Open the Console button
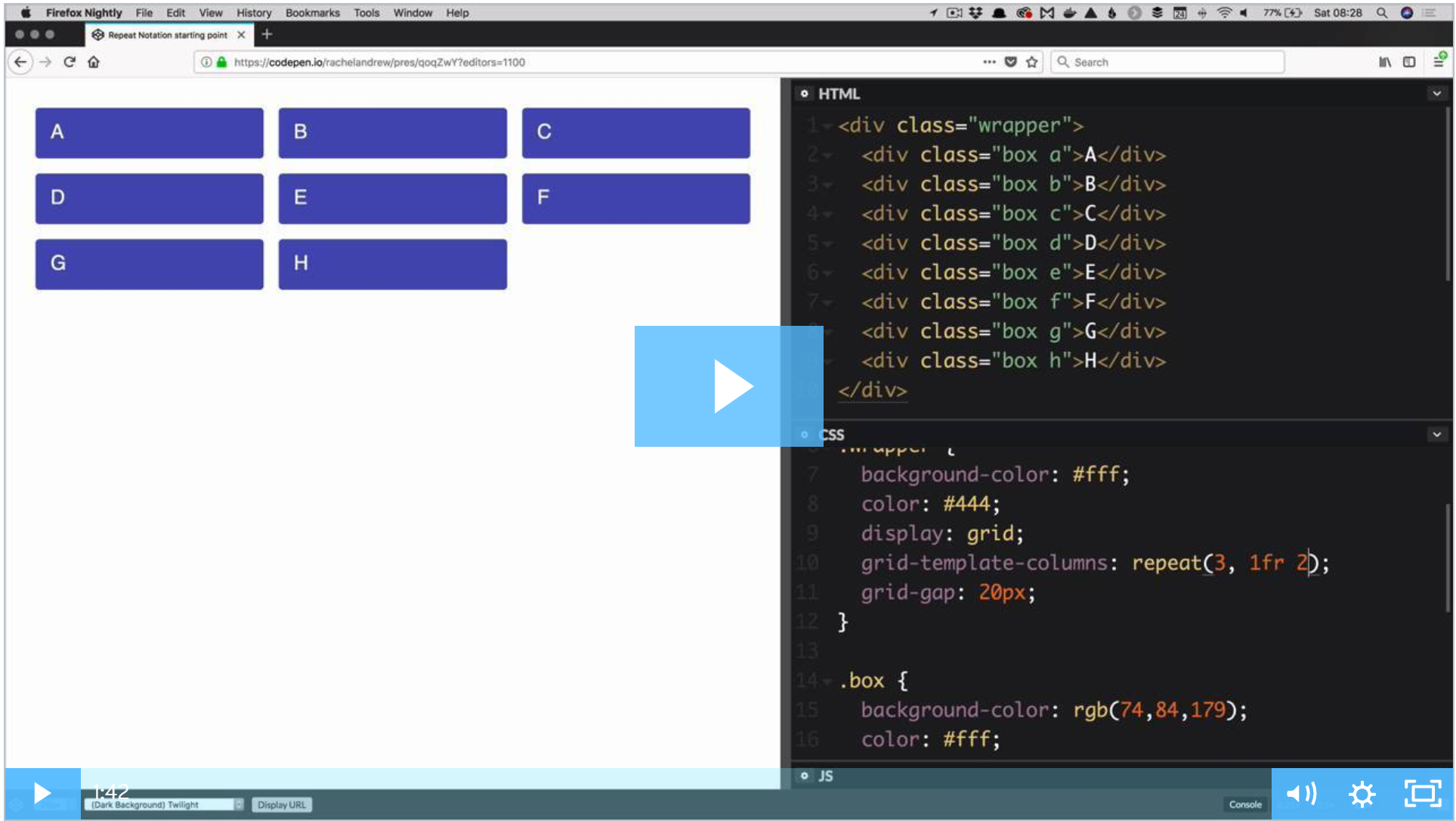Image resolution: width=1456 pixels, height=821 pixels. point(1244,804)
